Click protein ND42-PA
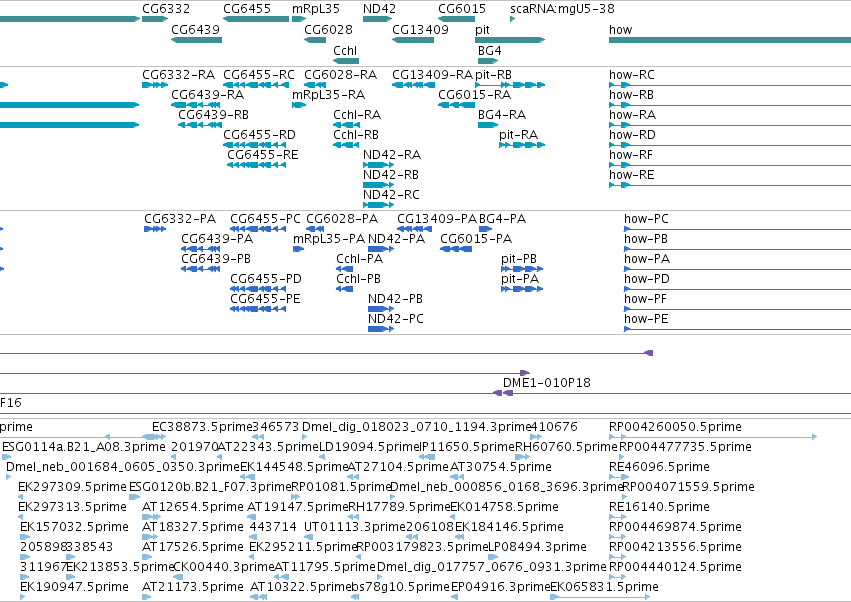The height and width of the screenshot is (602, 851). point(396,239)
